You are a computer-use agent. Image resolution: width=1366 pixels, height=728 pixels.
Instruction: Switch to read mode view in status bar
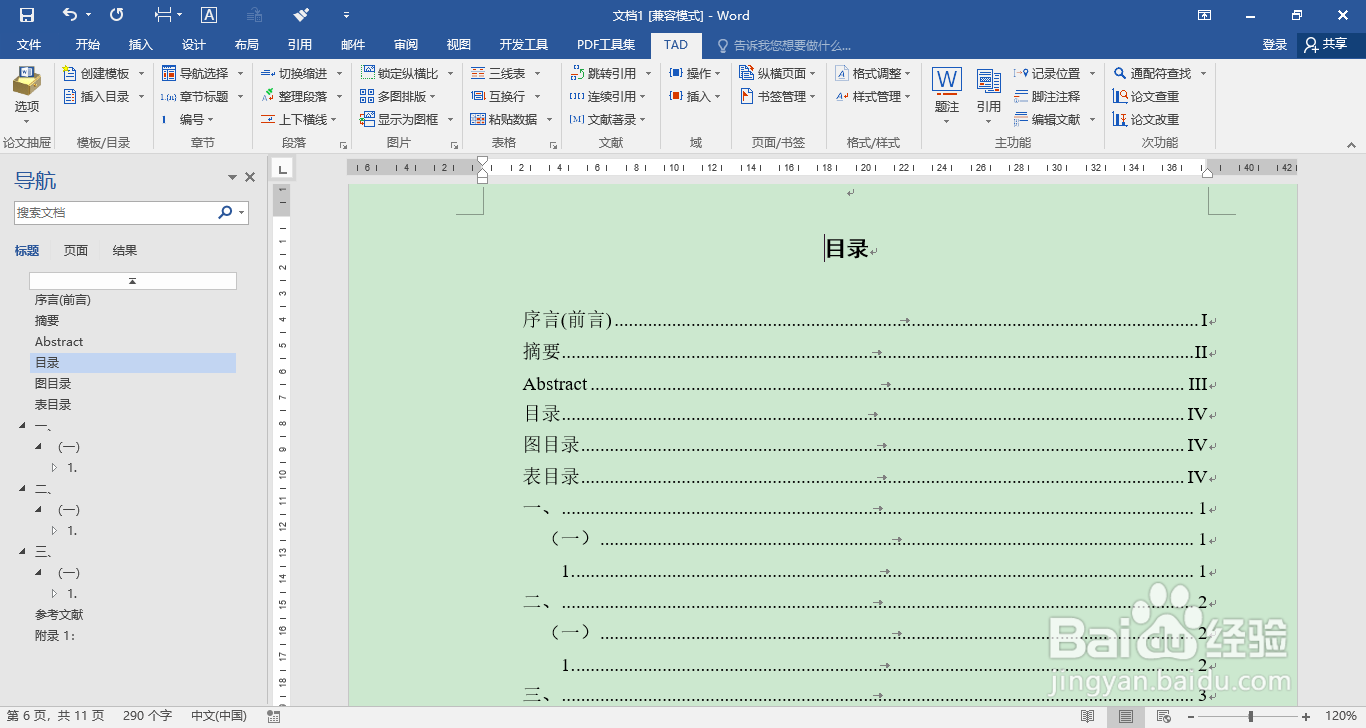[x=1088, y=716]
